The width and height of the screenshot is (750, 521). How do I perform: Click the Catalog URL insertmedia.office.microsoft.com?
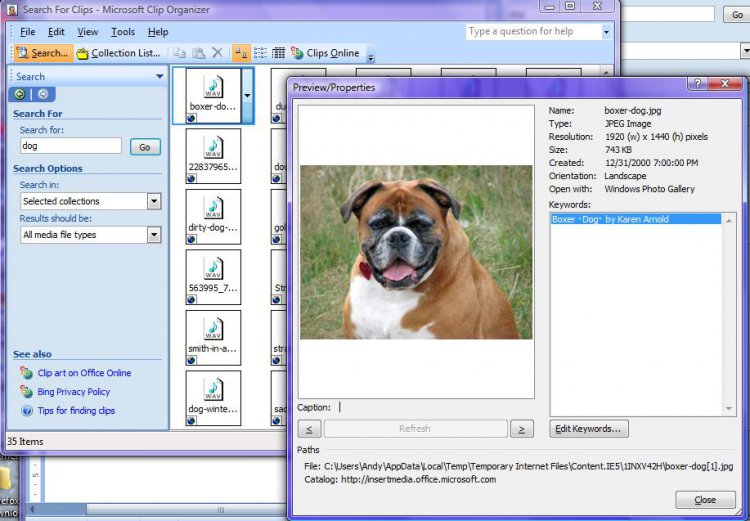tap(419, 479)
